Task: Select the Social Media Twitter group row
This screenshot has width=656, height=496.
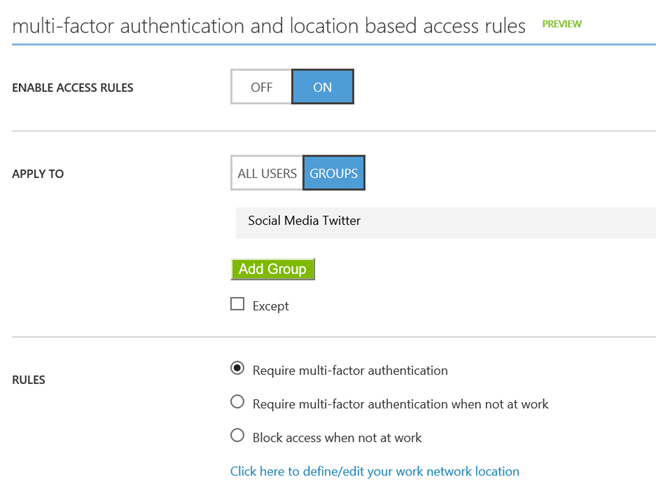Action: pyautogui.click(x=446, y=222)
